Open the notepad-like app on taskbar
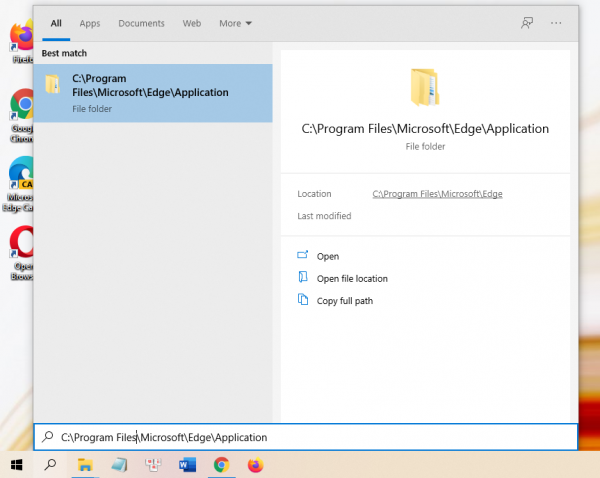This screenshot has width=600, height=478. (119, 465)
